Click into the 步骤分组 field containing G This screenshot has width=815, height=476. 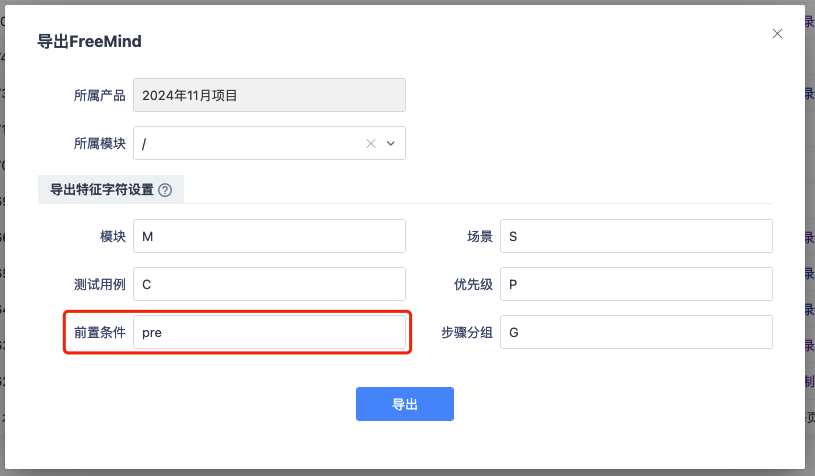coord(636,332)
